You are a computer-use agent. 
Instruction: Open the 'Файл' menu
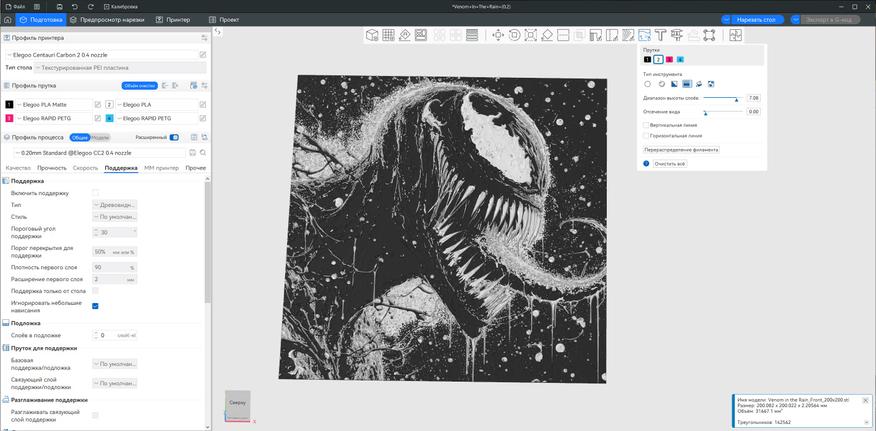coord(16,6)
